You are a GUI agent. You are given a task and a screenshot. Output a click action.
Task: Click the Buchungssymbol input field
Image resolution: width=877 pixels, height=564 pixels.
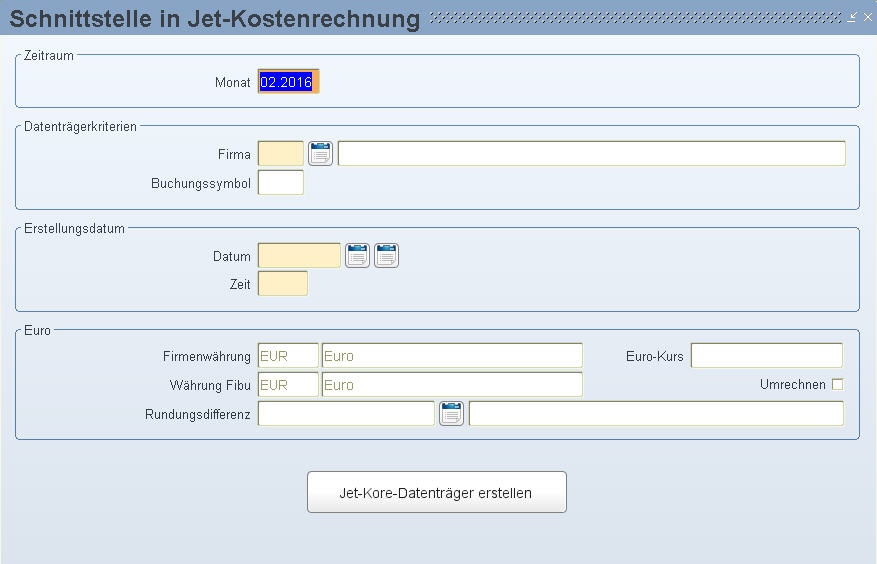click(x=281, y=182)
